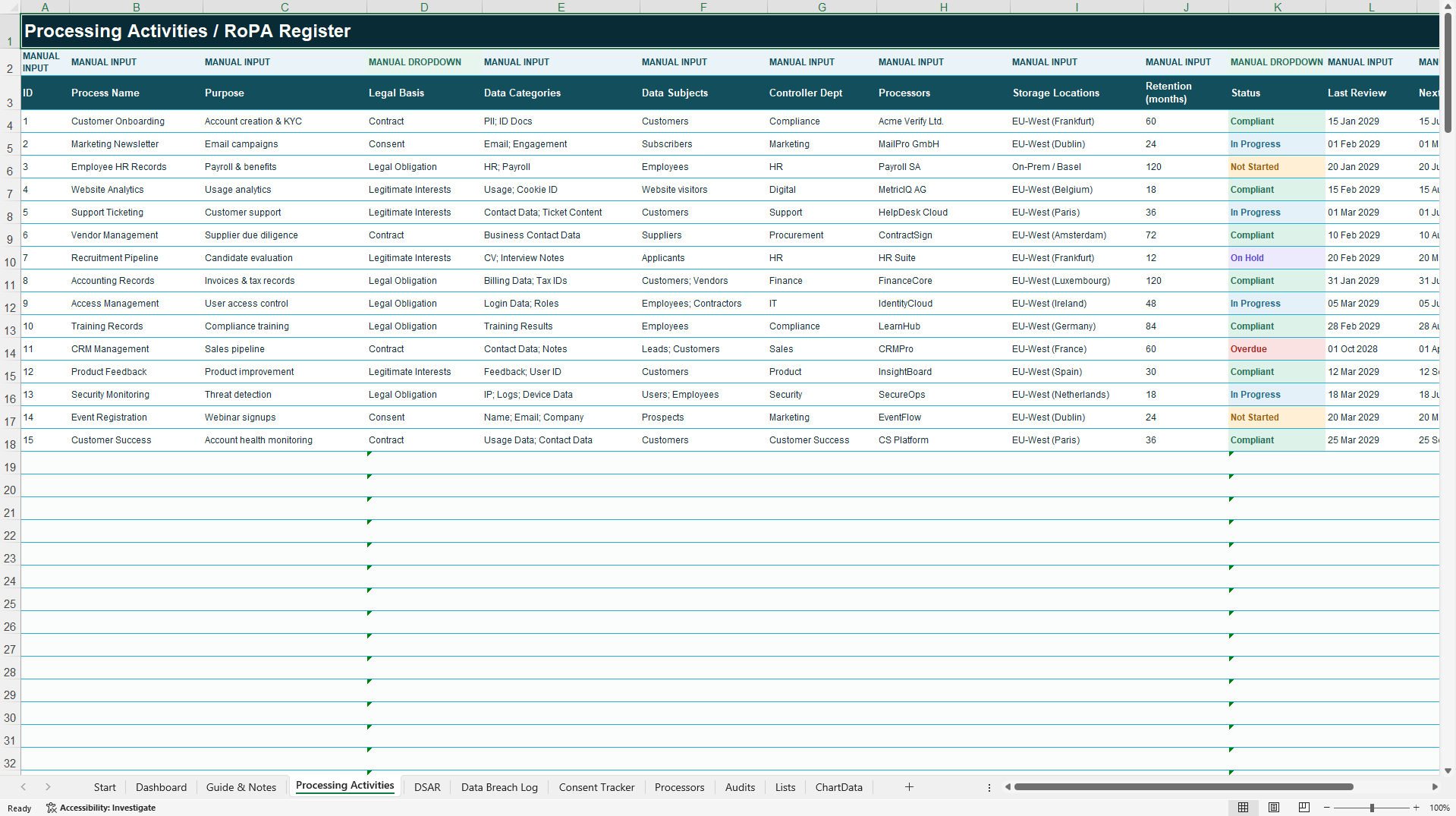
Task: Click the sheet tab options dots
Action: point(989,787)
